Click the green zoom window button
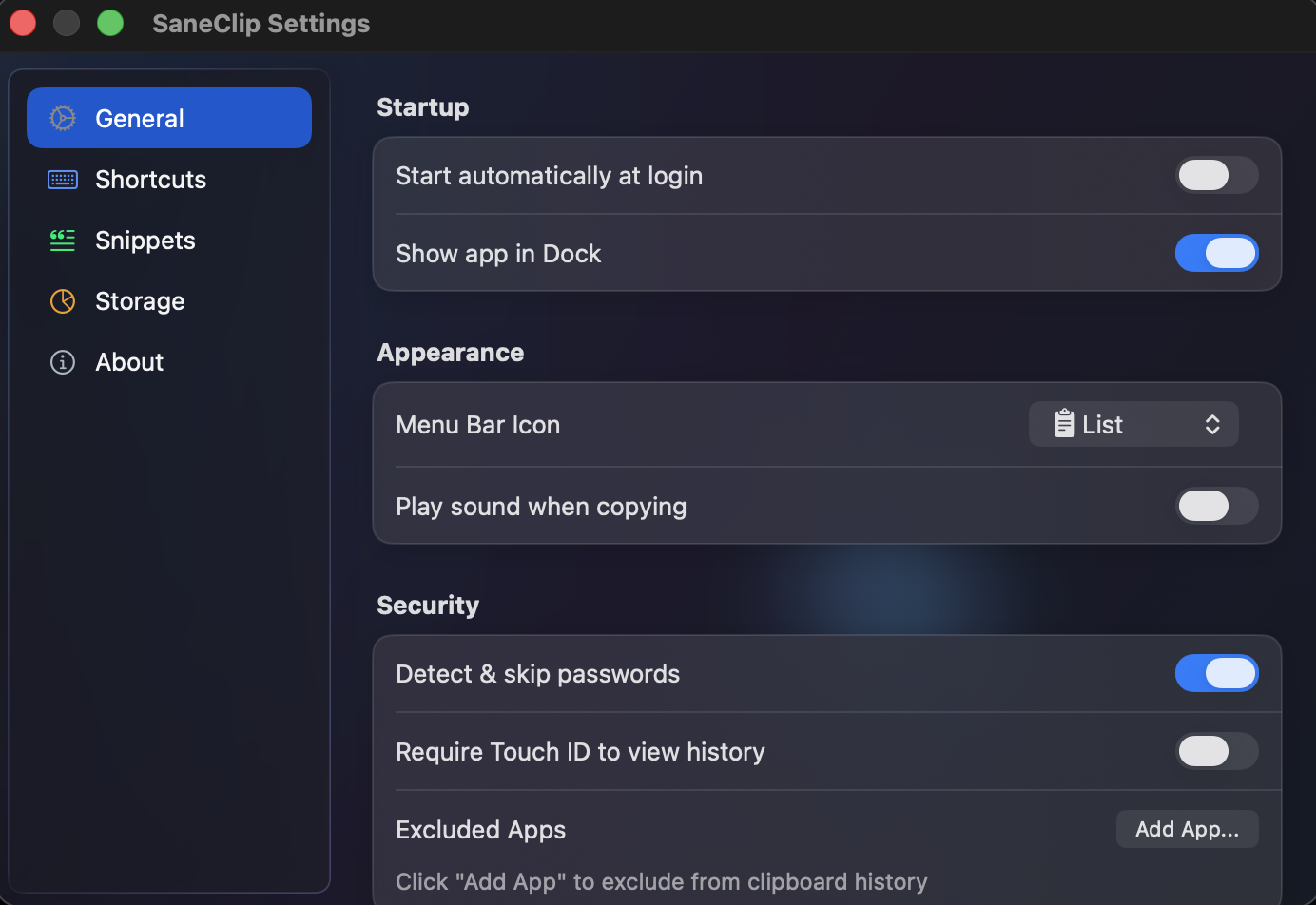This screenshot has width=1316, height=905. pyautogui.click(x=110, y=23)
